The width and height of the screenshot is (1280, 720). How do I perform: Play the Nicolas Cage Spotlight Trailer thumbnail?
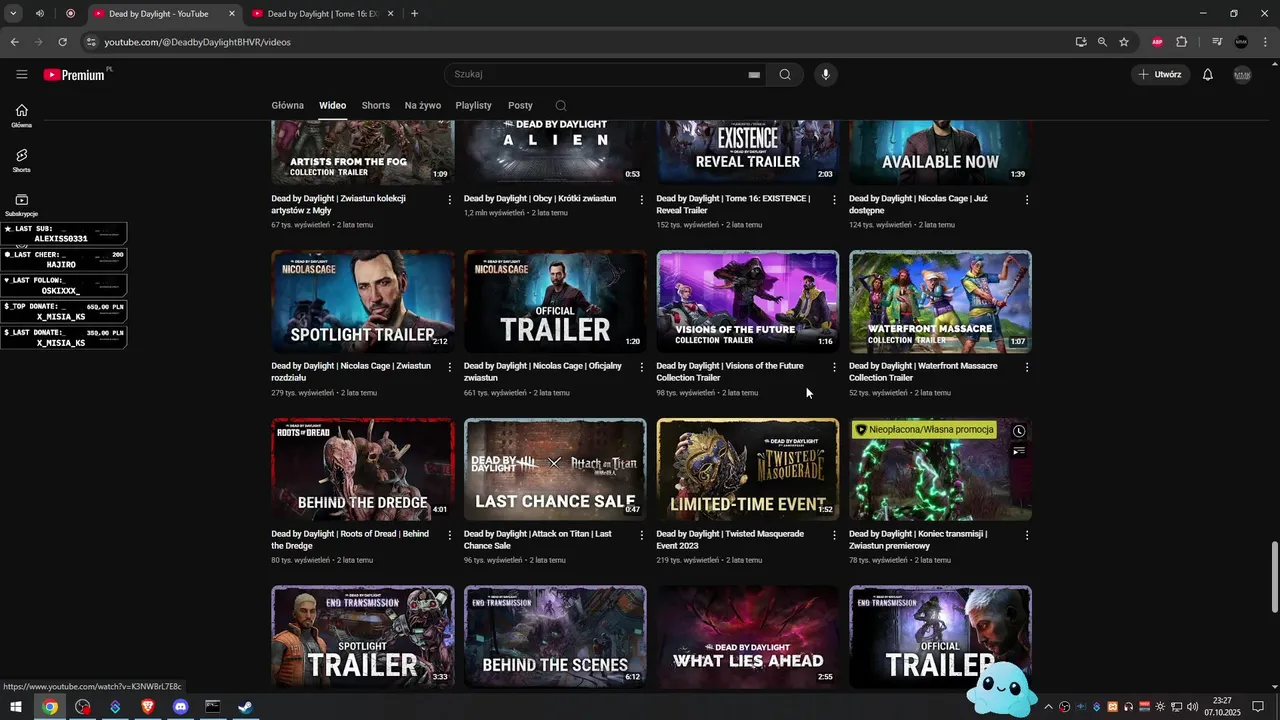[362, 302]
